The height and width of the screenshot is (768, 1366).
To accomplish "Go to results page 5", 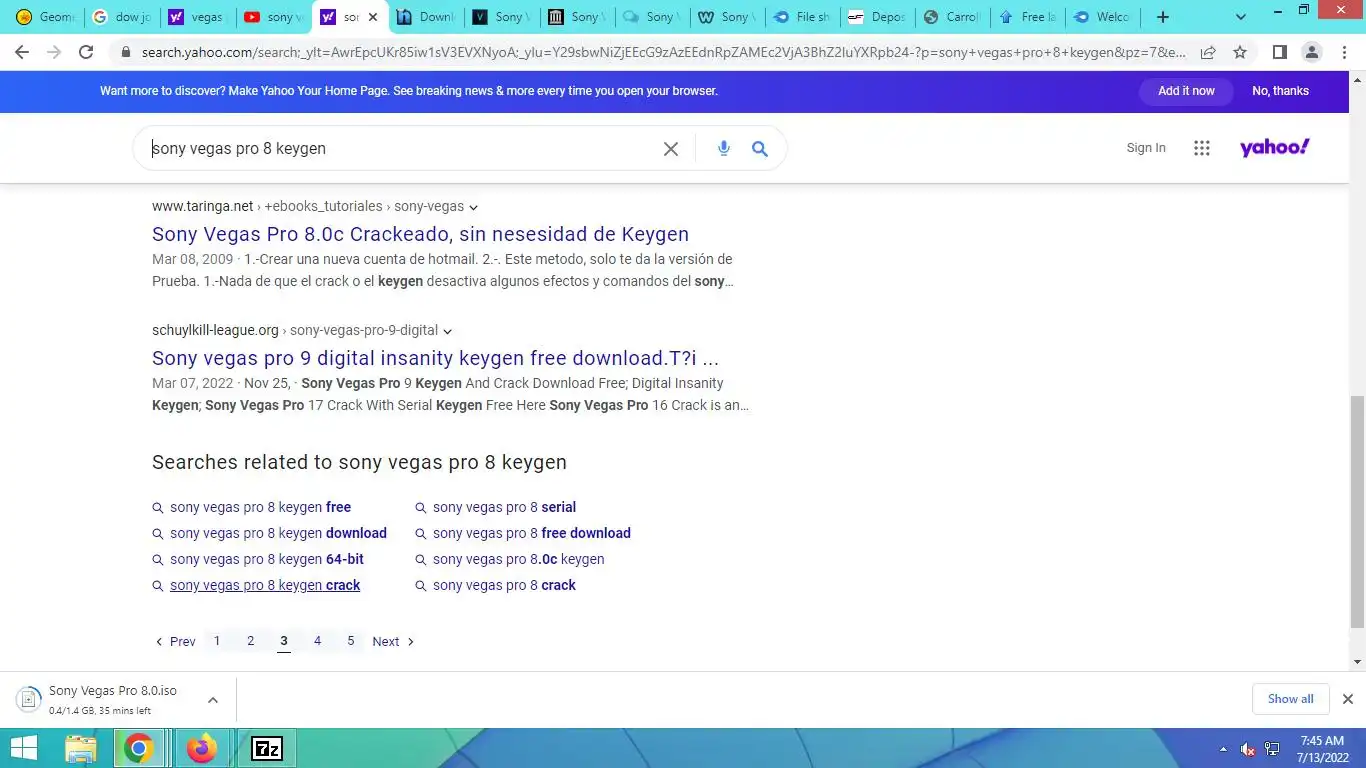I will (x=350, y=641).
